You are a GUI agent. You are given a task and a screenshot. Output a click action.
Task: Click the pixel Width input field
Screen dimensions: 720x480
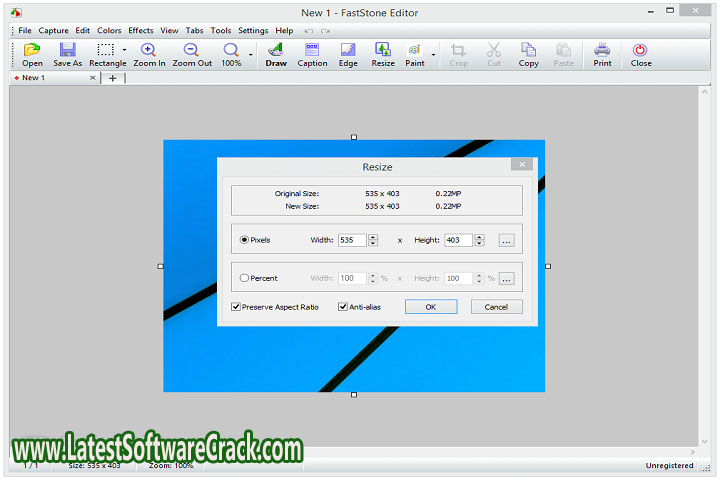(352, 240)
